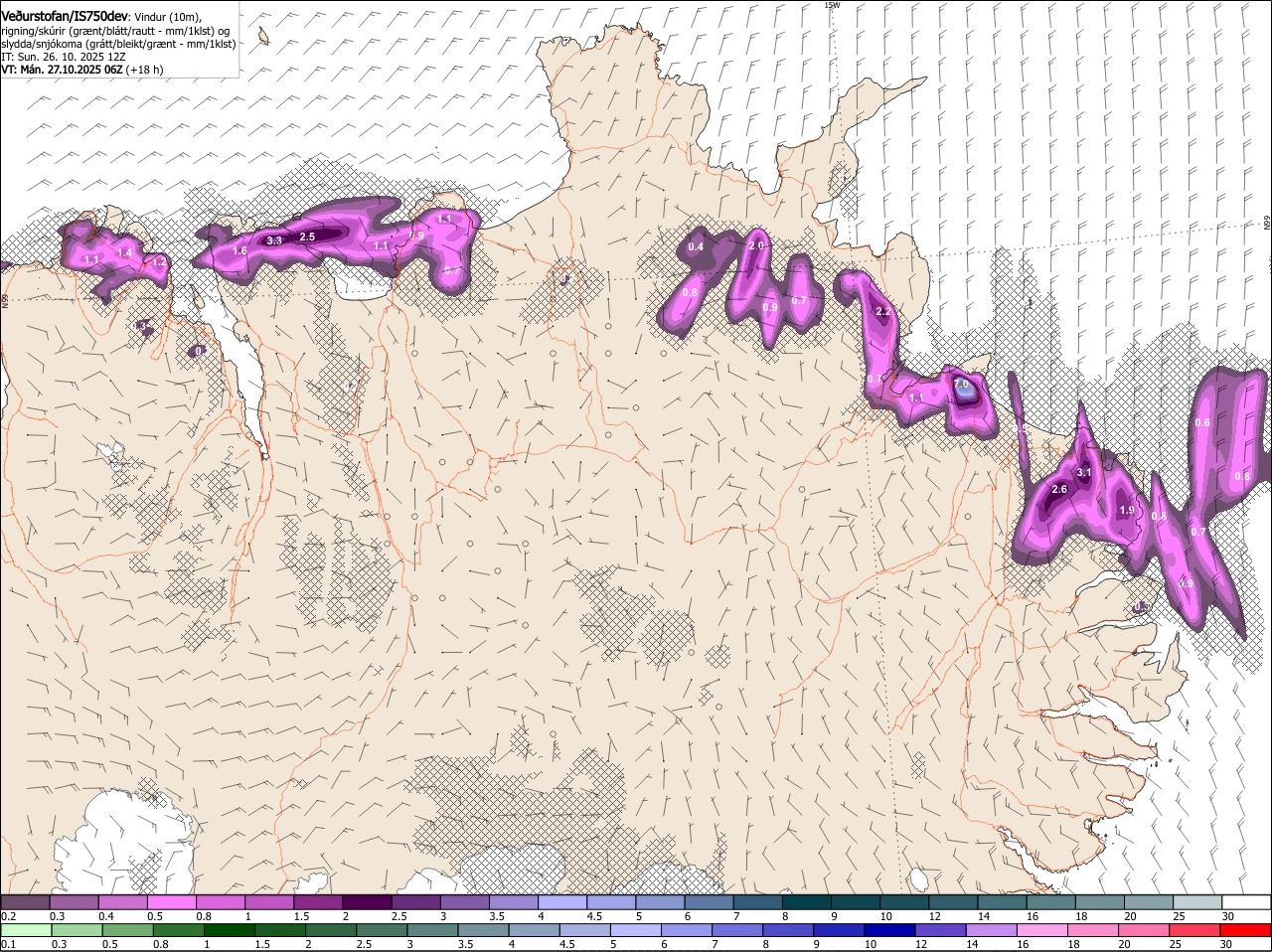
Task: Click the 1.4 precipitation value label
Action: (x=124, y=253)
